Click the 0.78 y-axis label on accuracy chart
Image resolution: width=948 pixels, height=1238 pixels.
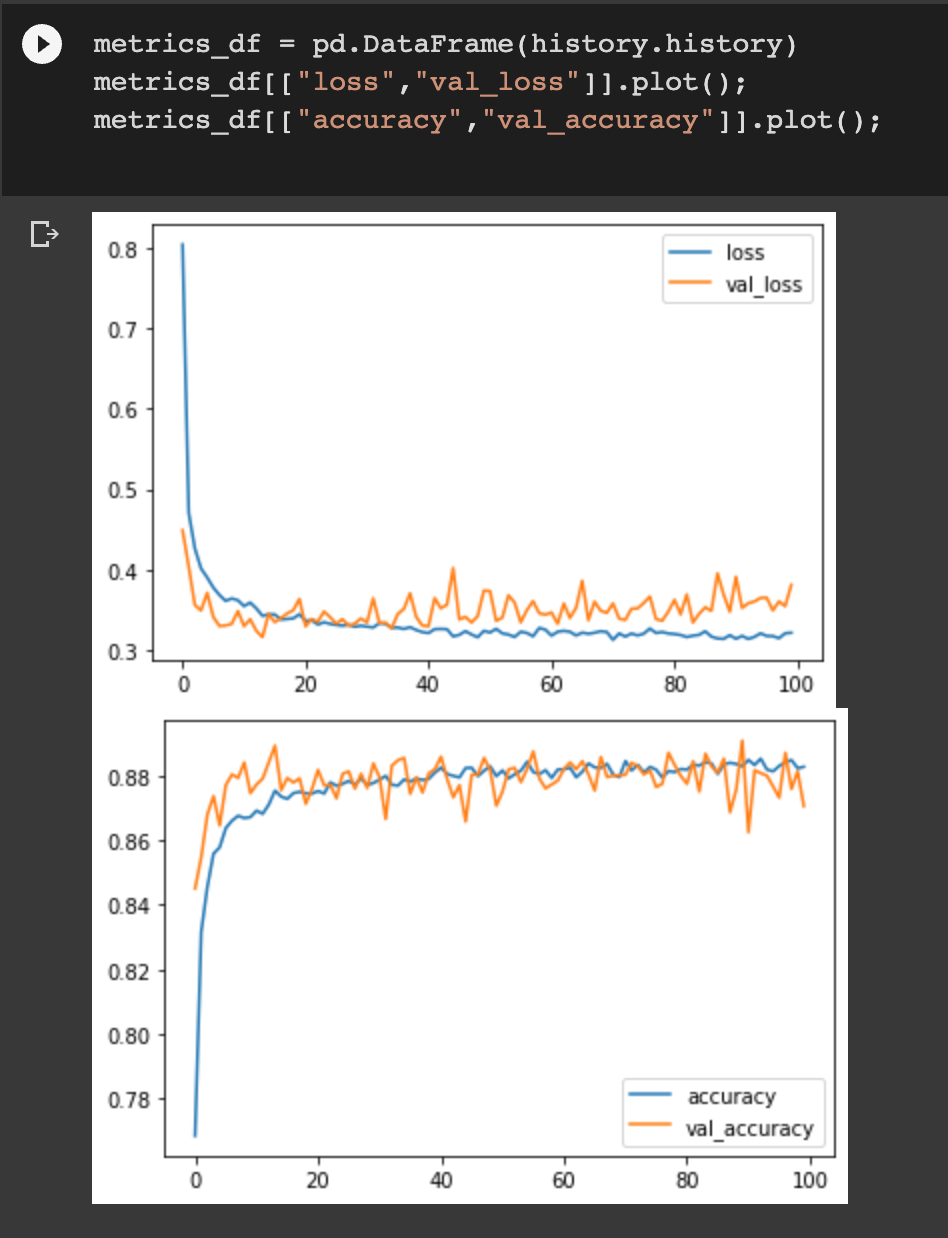click(127, 1099)
